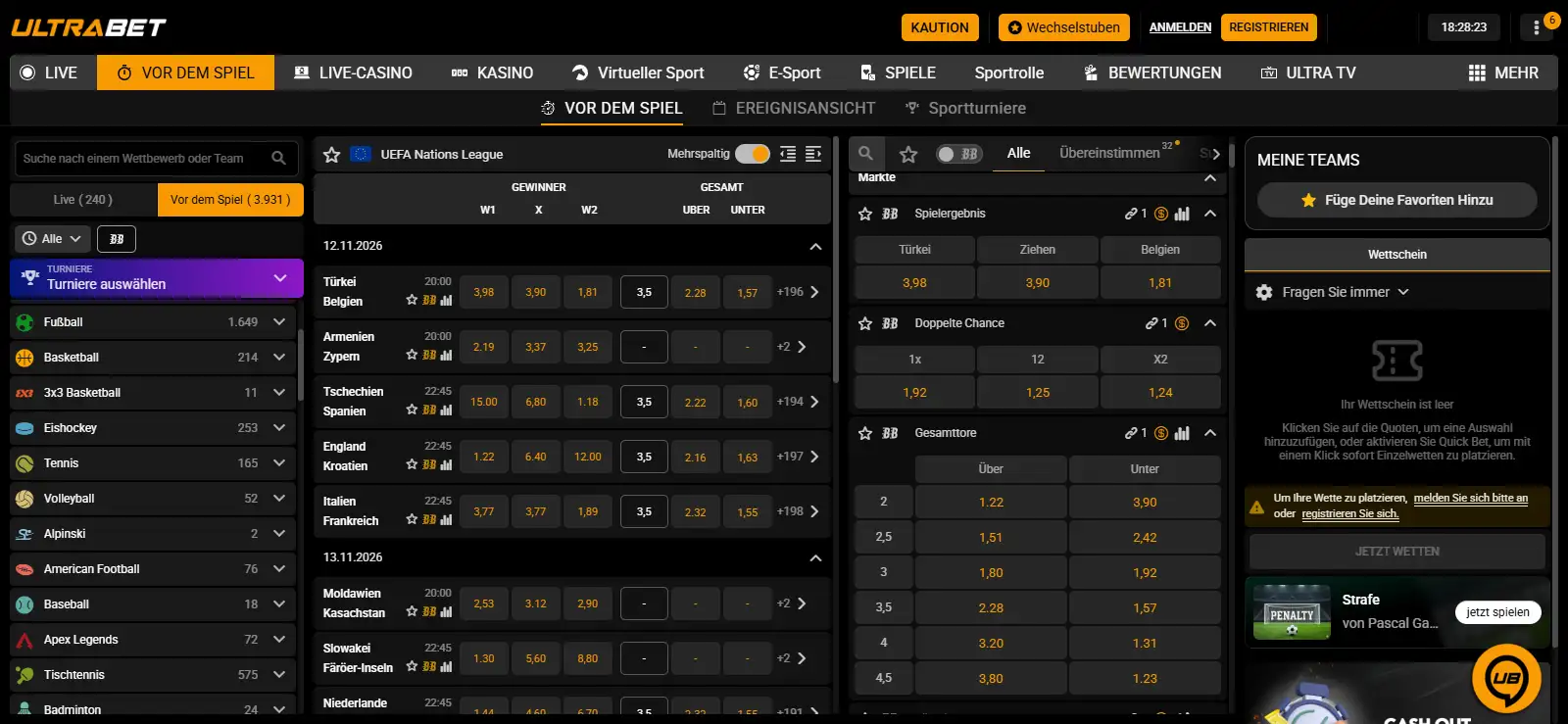Click the competition or team search field
Image resolution: width=1568 pixels, height=724 pixels.
(x=157, y=158)
